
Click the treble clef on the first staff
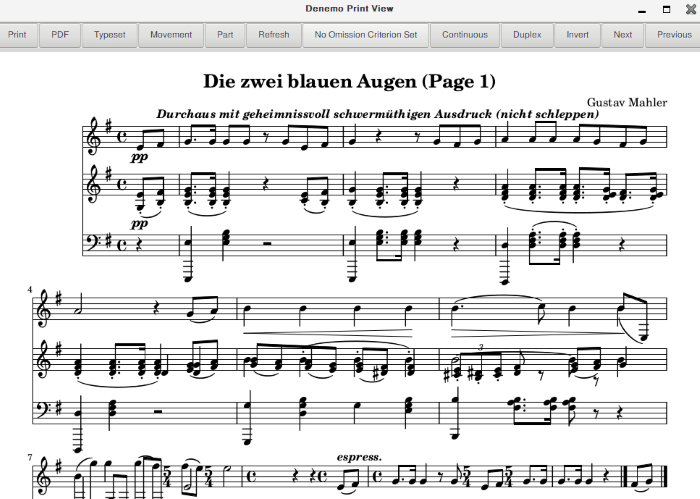[x=93, y=137]
